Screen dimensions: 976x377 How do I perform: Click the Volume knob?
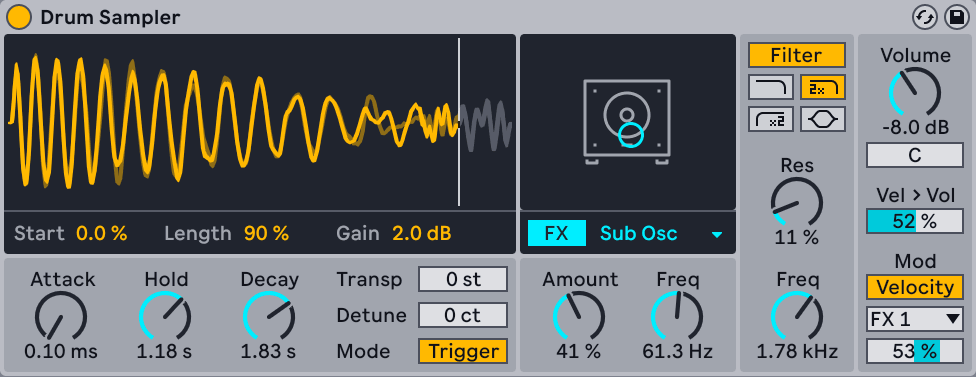coord(914,92)
